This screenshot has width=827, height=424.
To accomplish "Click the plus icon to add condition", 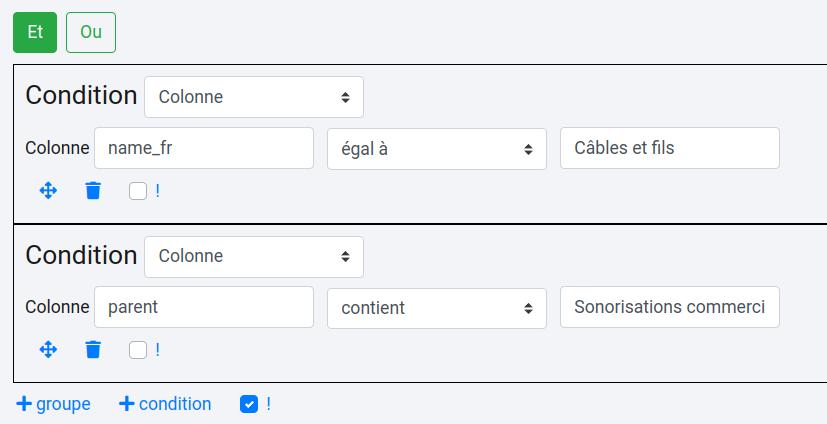I will coord(126,404).
